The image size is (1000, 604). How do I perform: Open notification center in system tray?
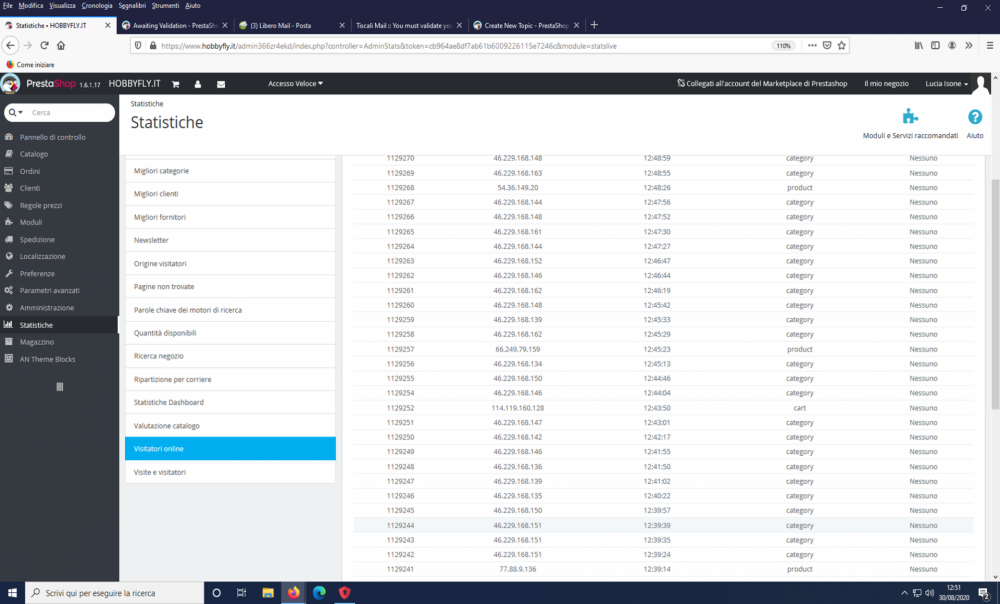click(x=984, y=593)
